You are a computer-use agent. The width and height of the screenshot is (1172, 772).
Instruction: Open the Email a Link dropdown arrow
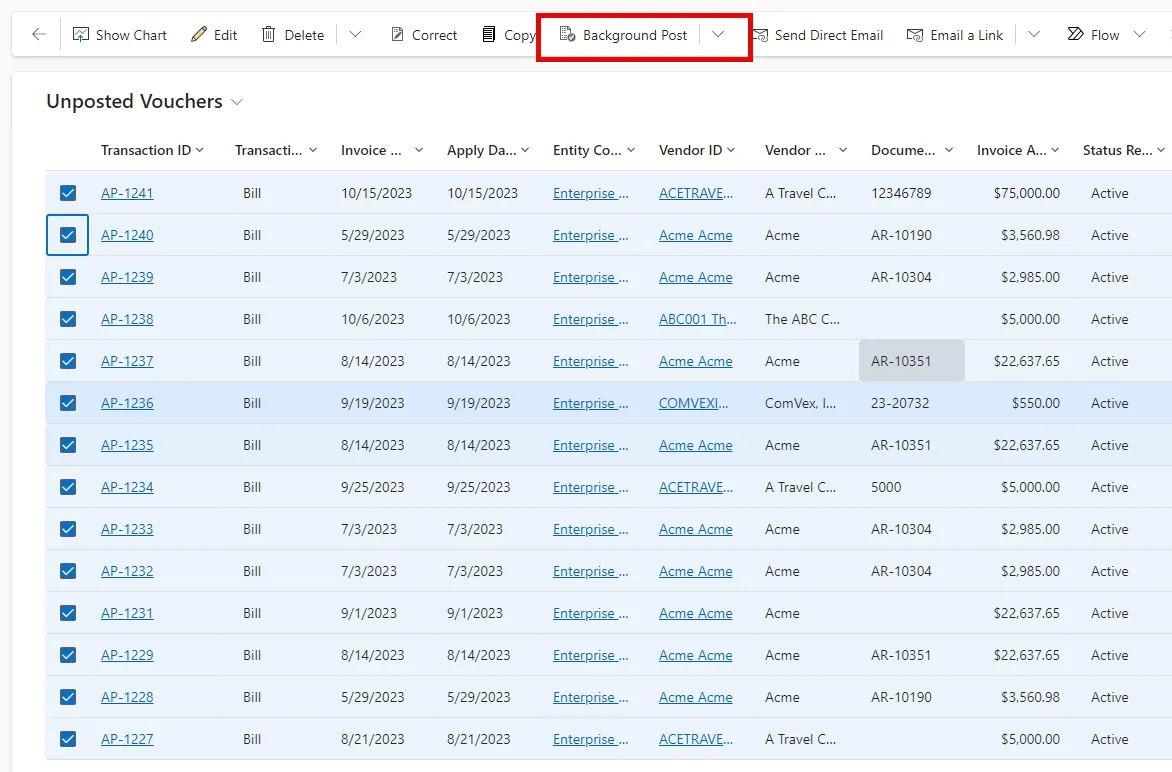[x=1034, y=34]
